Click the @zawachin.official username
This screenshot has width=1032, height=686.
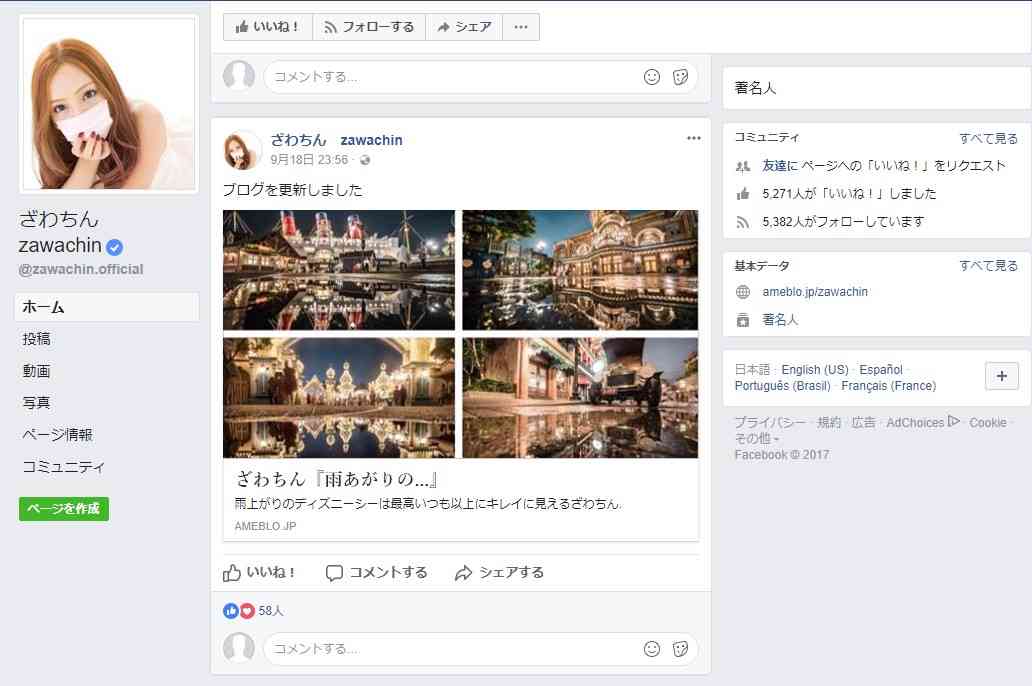[80, 269]
